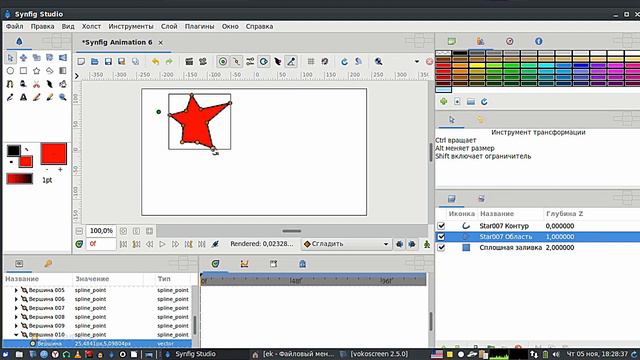Expand Вершина 006 tree row
Screen dimensions: 640x360
[x=16, y=299]
